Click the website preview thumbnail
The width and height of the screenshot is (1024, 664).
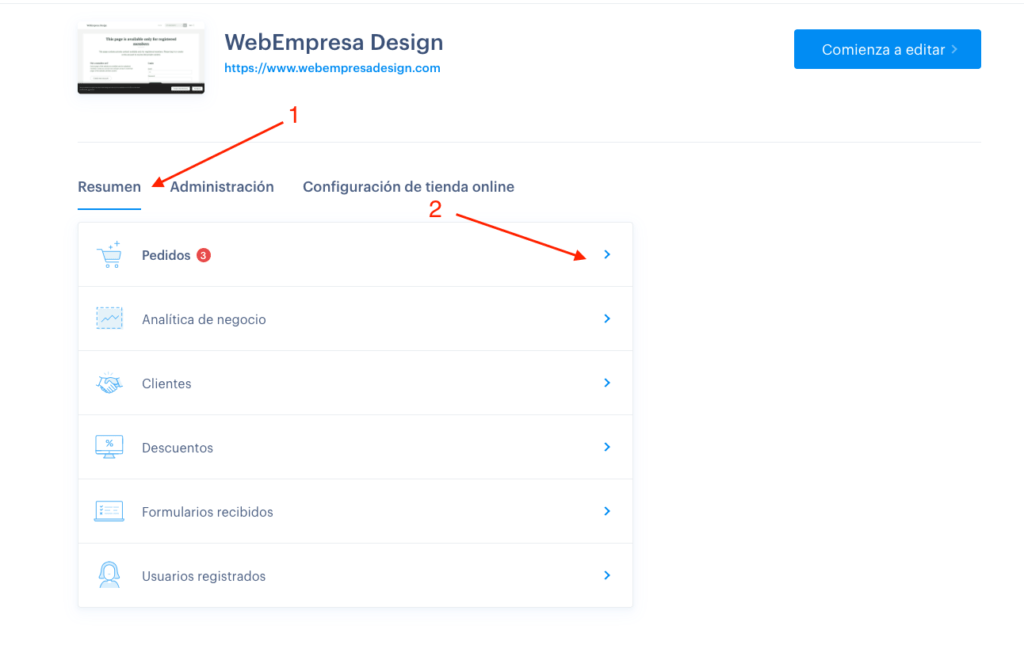click(141, 58)
